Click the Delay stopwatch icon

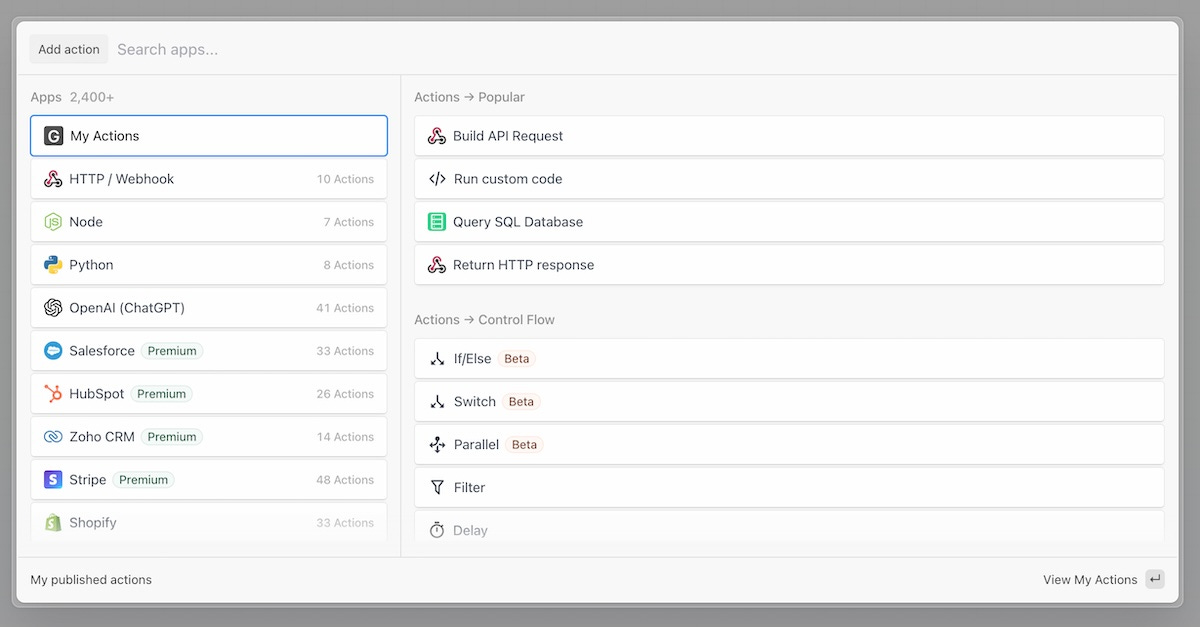(437, 531)
